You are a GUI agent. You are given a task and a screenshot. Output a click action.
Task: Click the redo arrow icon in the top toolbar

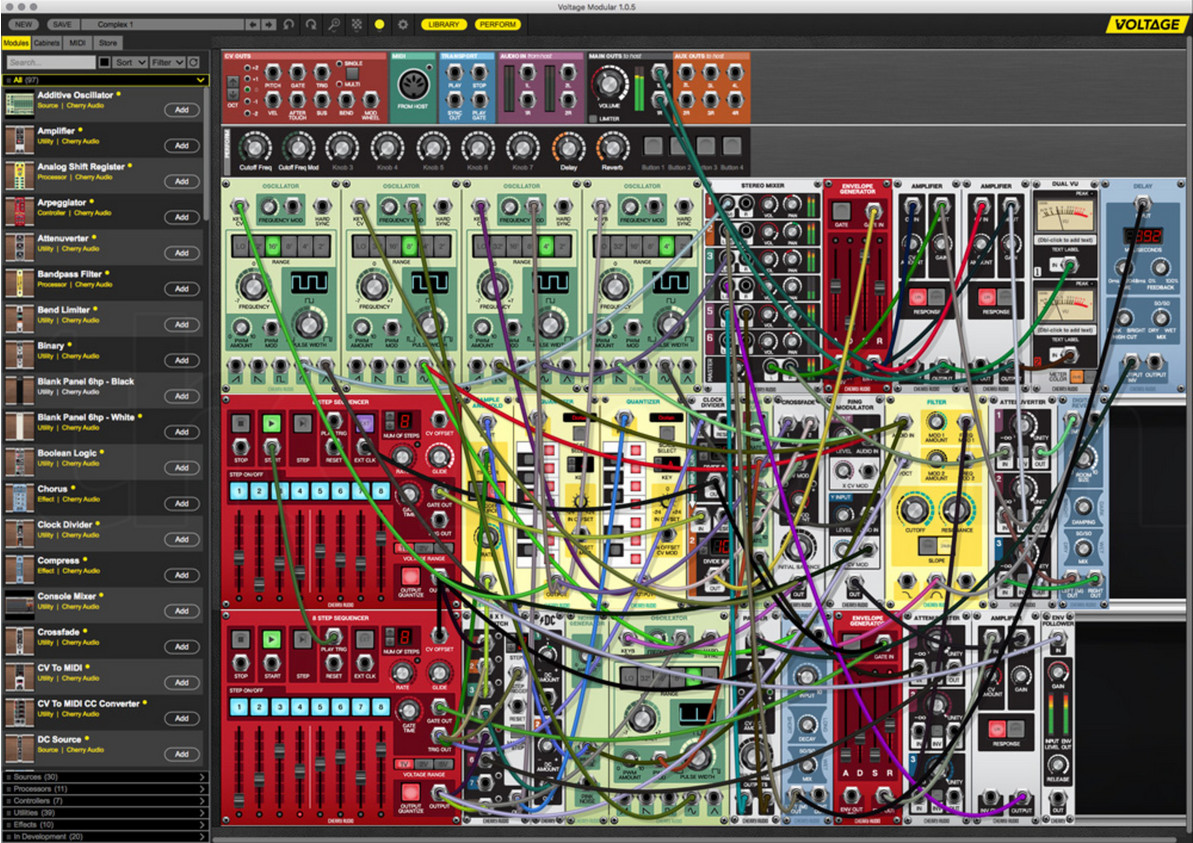[312, 25]
